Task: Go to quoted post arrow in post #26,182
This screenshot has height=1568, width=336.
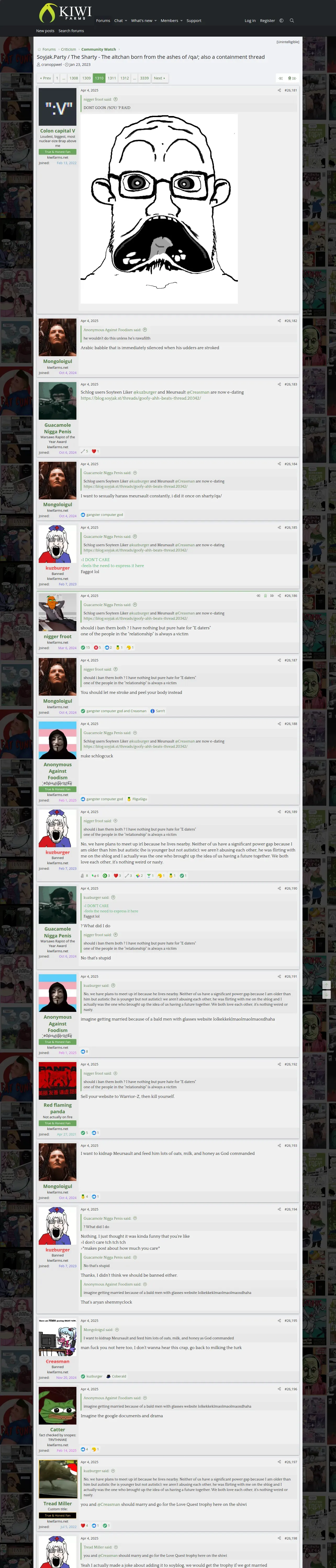Action: (144, 330)
